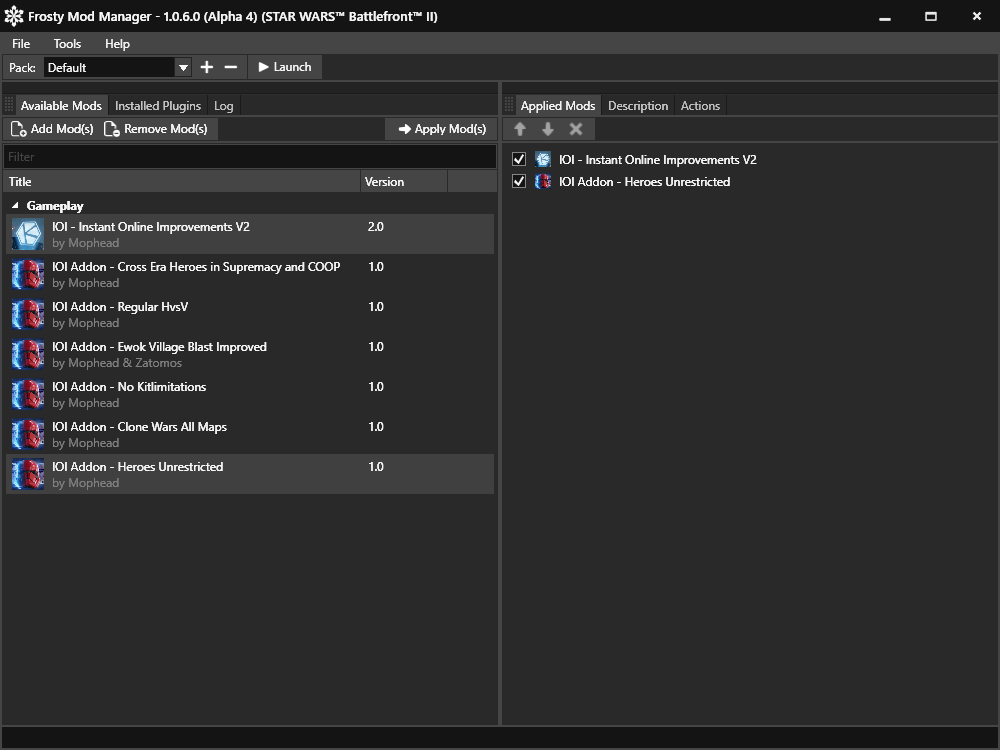Select IOI - Instant Online Improvements V2 row
The image size is (1000, 750).
(x=250, y=234)
